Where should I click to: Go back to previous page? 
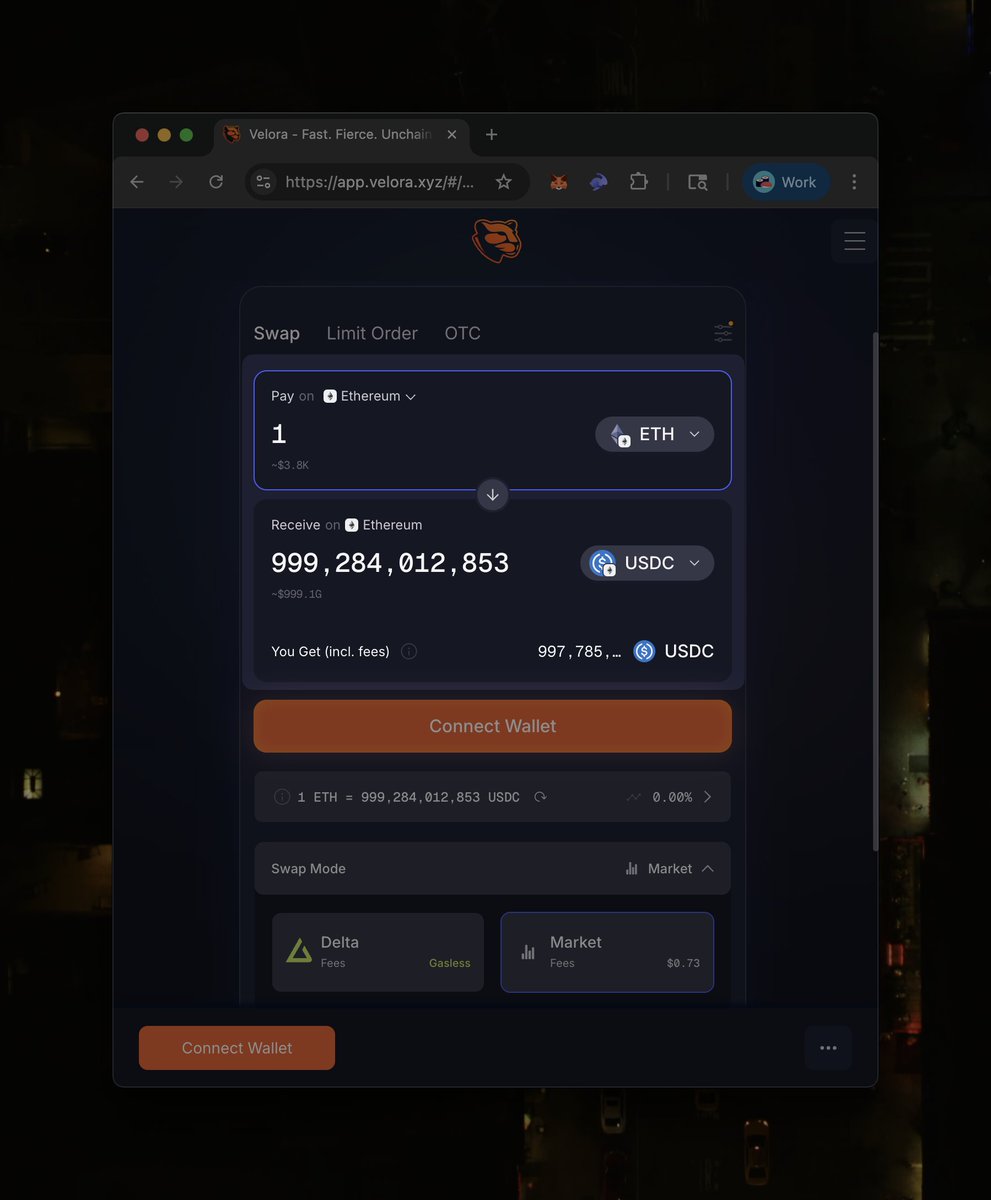click(137, 182)
